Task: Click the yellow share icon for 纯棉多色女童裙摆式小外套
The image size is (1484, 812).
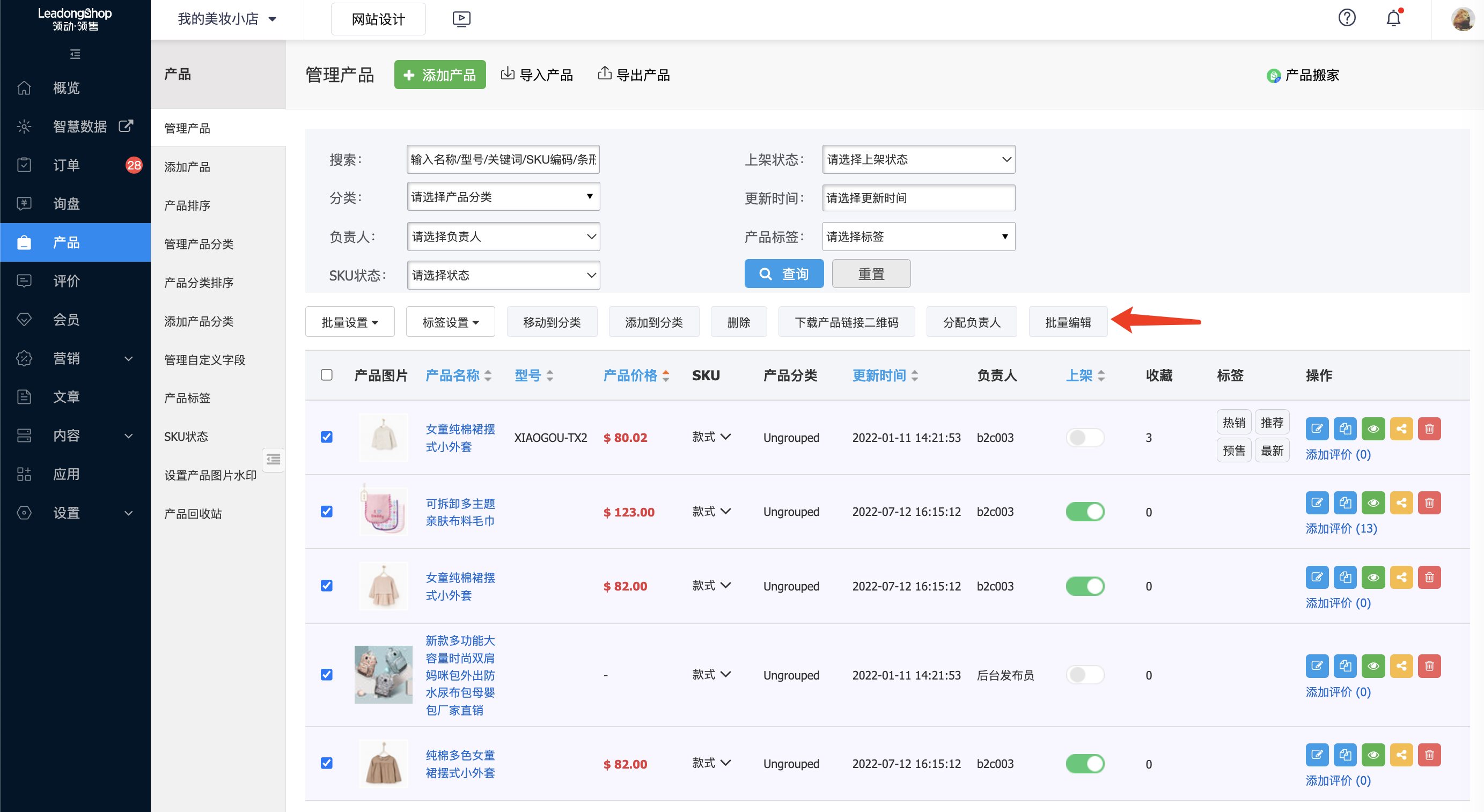Action: (1401, 755)
